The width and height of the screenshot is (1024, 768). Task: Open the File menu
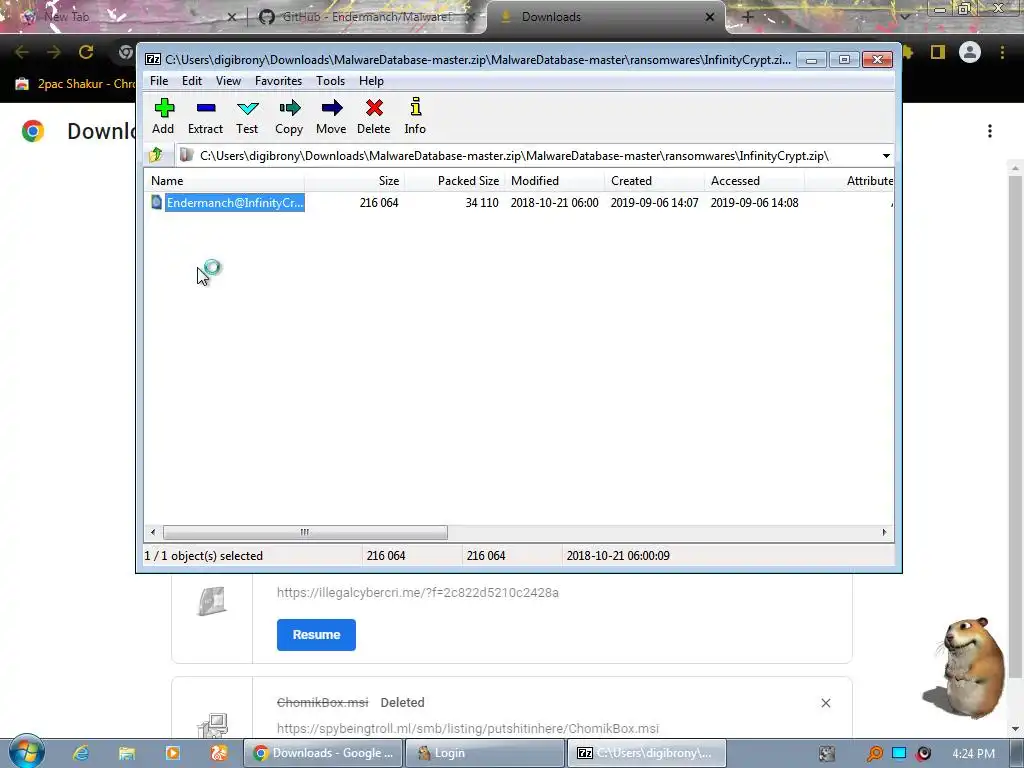coord(159,81)
